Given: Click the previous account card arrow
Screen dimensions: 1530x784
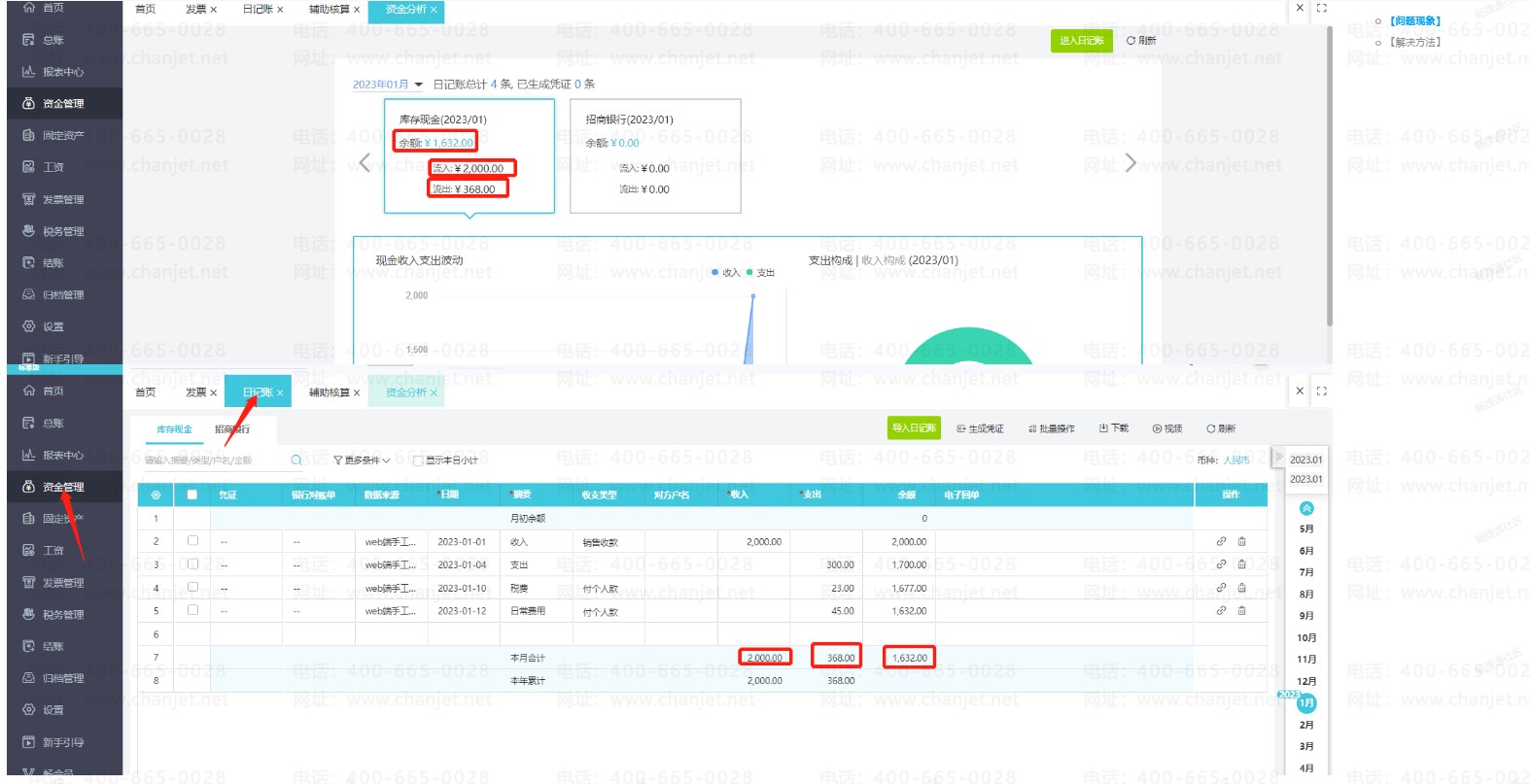Looking at the screenshot, I should tap(365, 163).
